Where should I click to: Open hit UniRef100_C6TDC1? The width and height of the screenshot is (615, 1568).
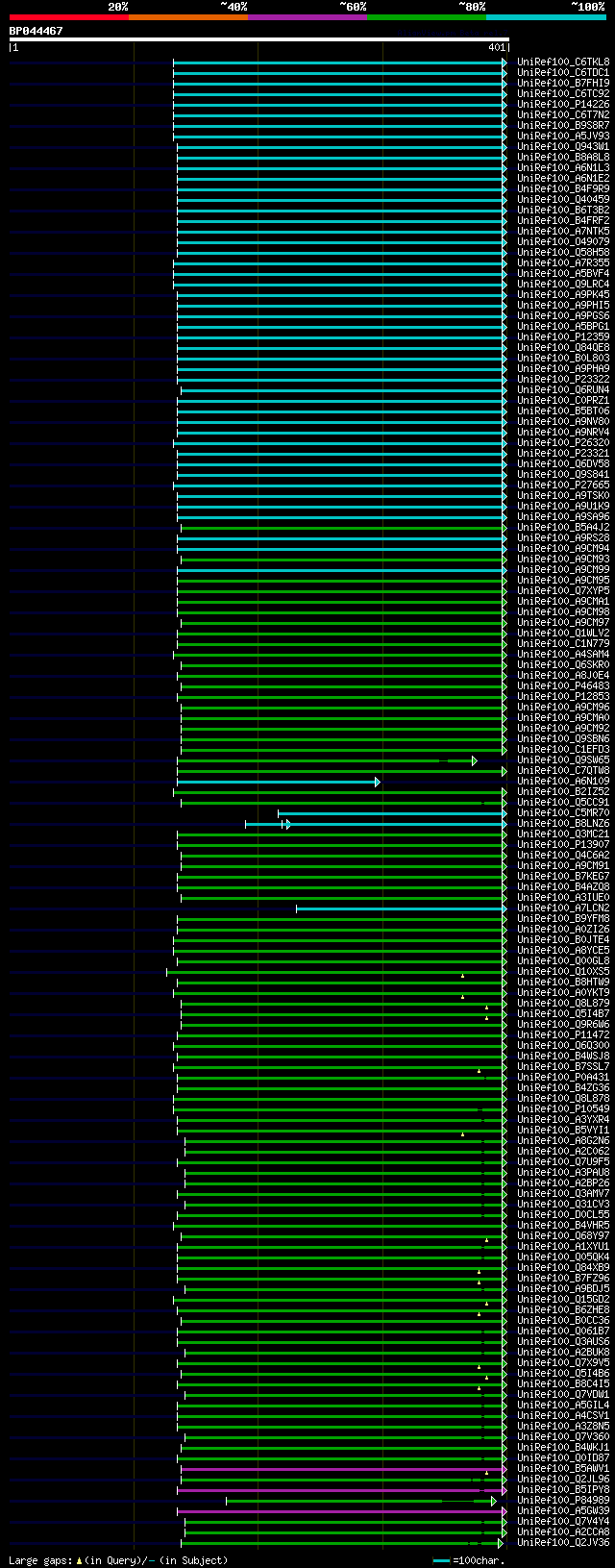pos(563,72)
